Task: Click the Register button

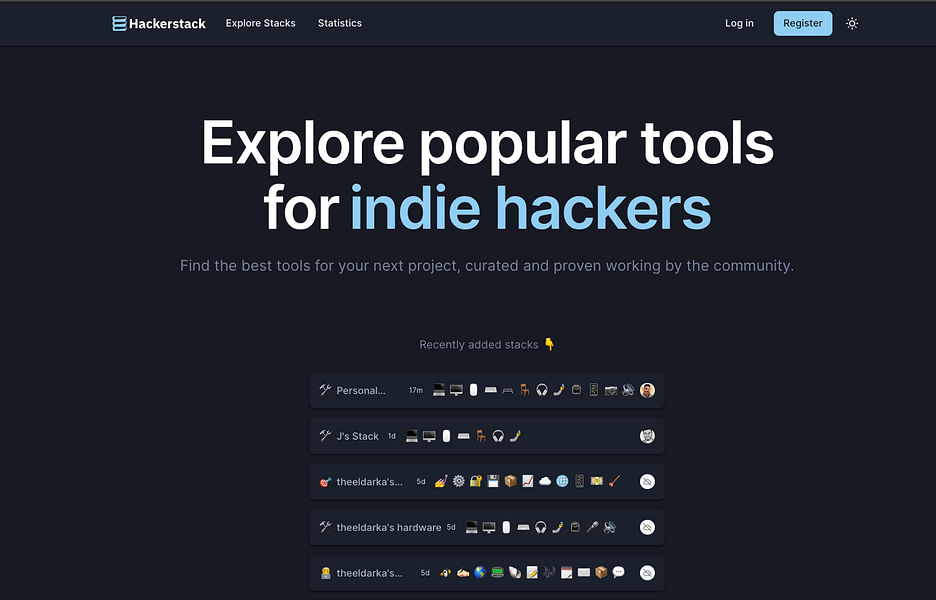Action: pos(803,22)
